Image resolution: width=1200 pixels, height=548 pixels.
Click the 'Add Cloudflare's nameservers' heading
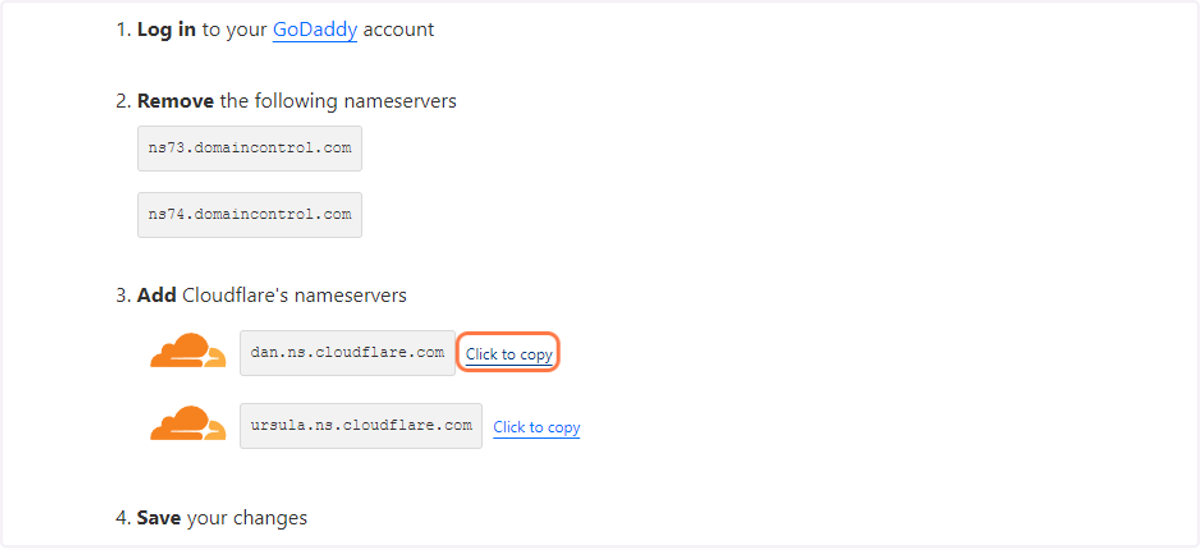(x=272, y=295)
